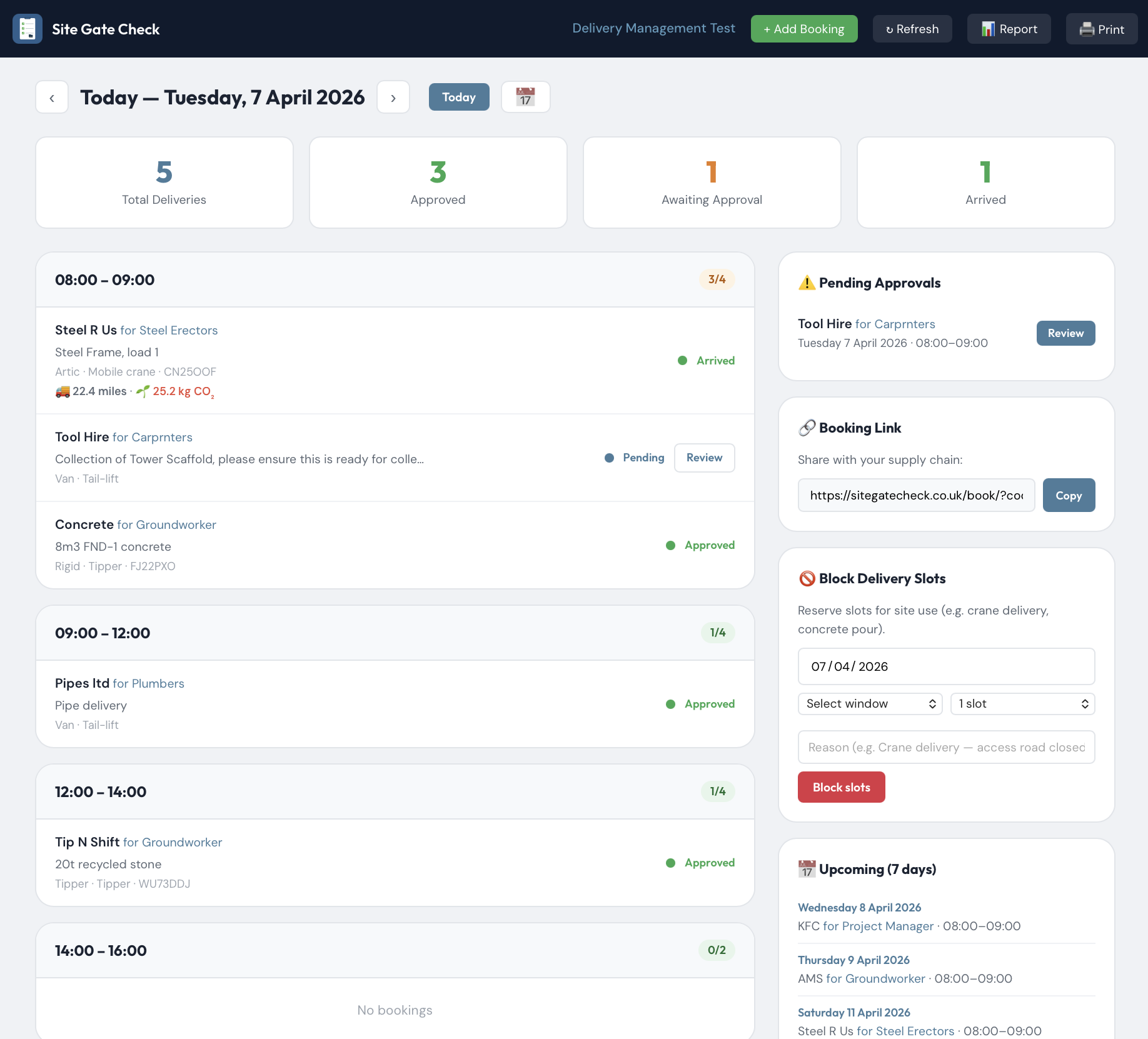Click the calendar icon beside Upcoming (7 days)
The height and width of the screenshot is (1039, 1148).
click(807, 868)
